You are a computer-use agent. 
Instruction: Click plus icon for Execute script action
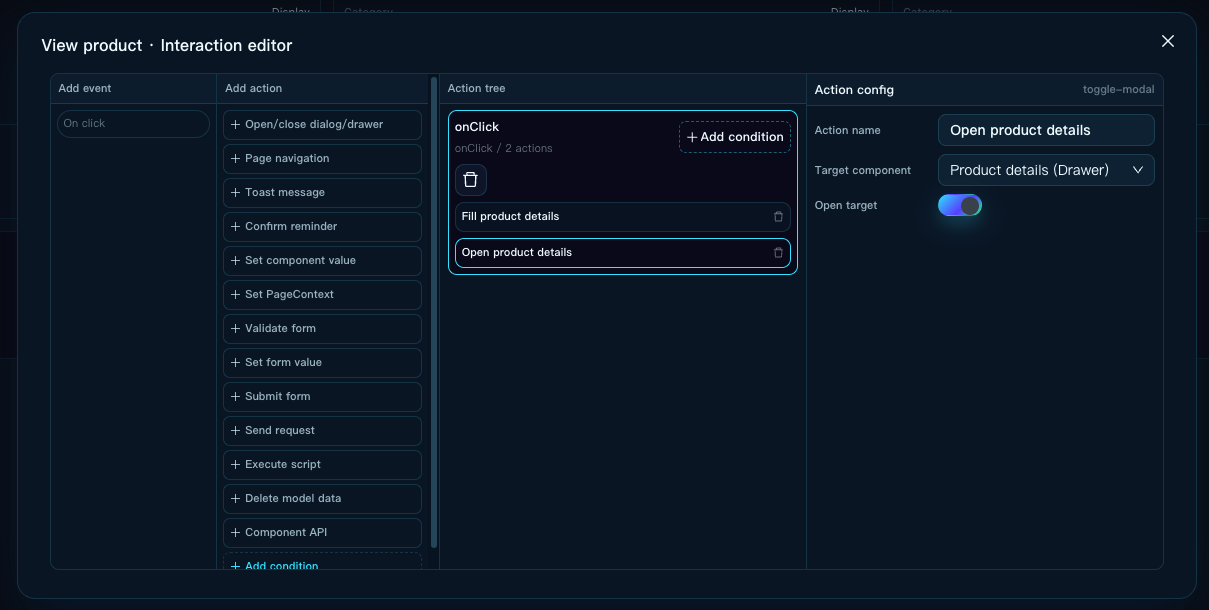coord(235,464)
